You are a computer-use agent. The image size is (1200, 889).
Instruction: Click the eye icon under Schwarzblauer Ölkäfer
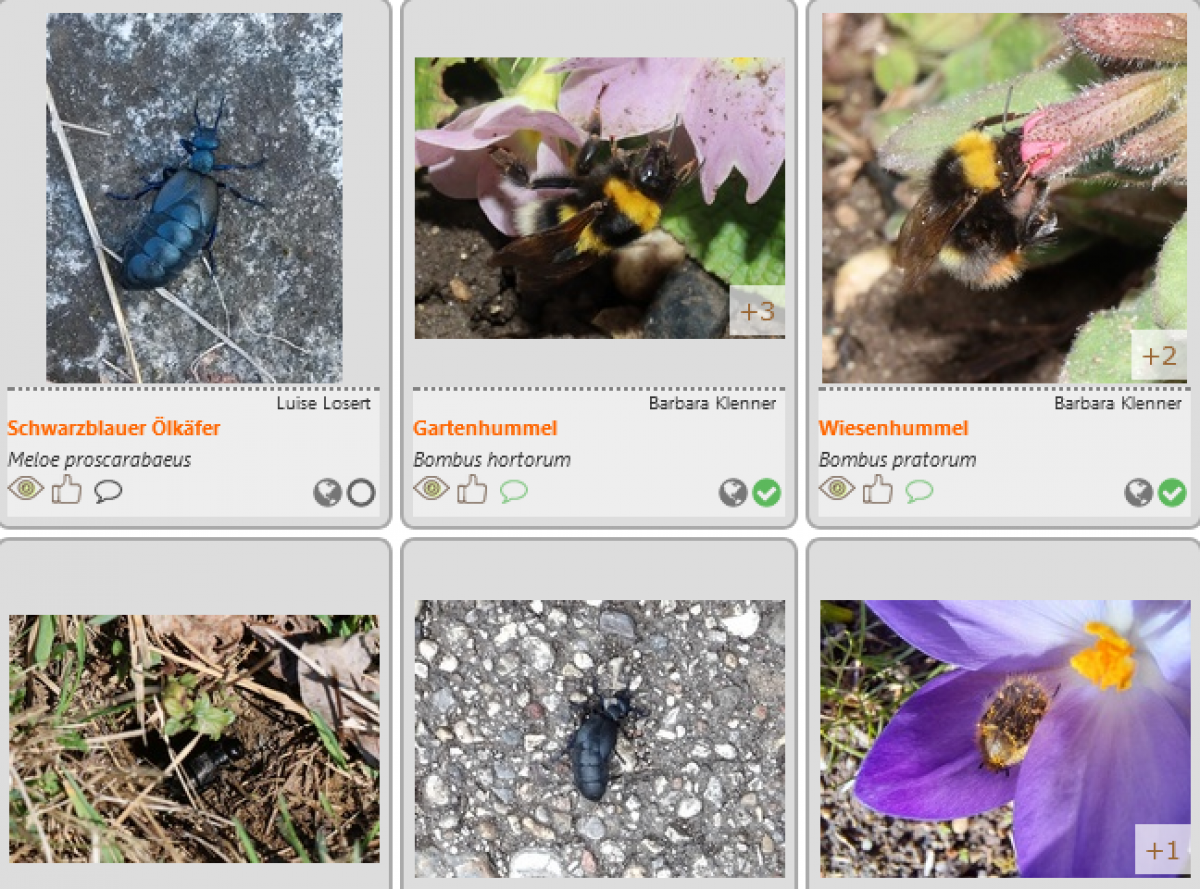point(26,489)
